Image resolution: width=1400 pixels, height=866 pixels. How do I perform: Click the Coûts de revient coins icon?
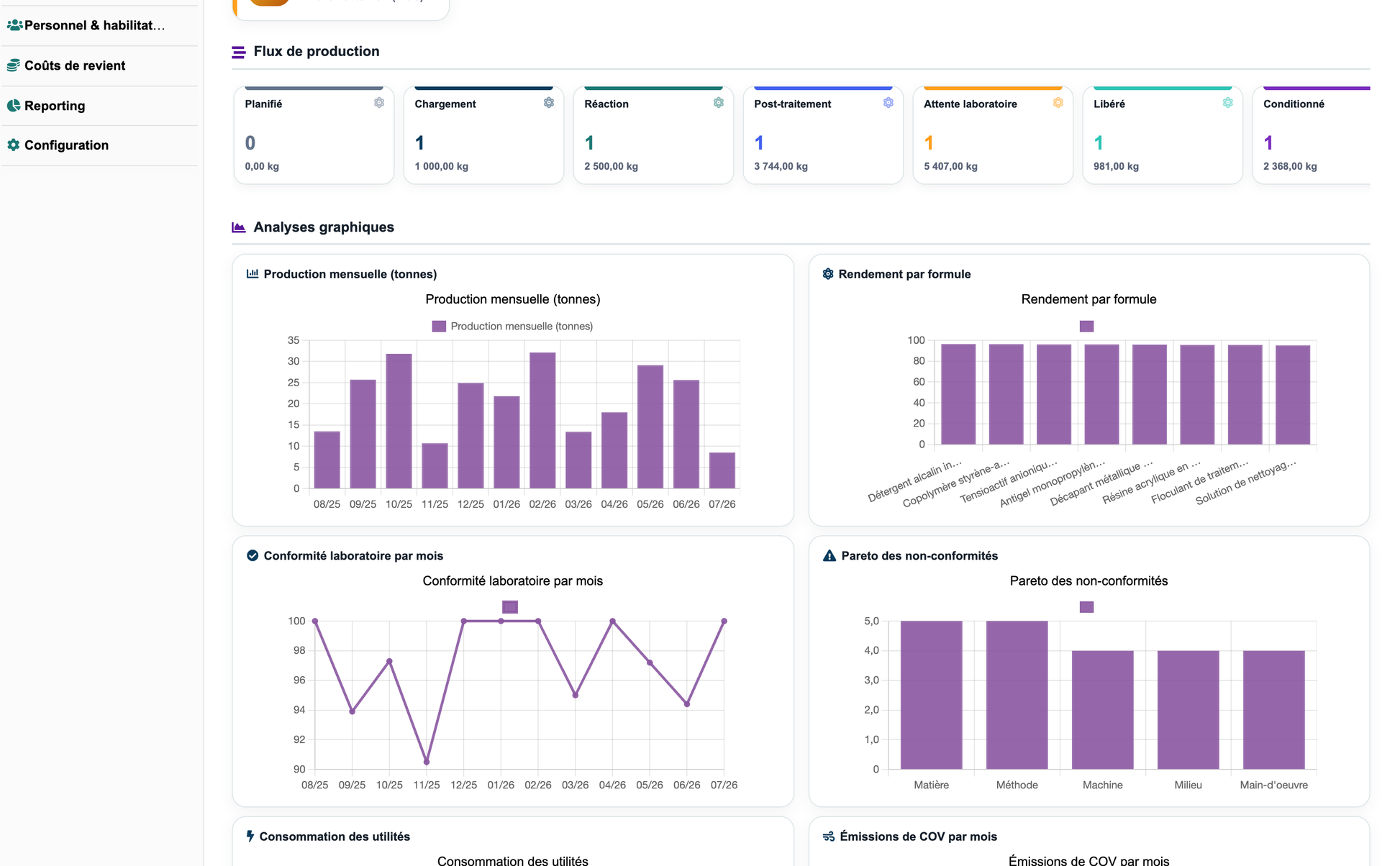pos(14,65)
